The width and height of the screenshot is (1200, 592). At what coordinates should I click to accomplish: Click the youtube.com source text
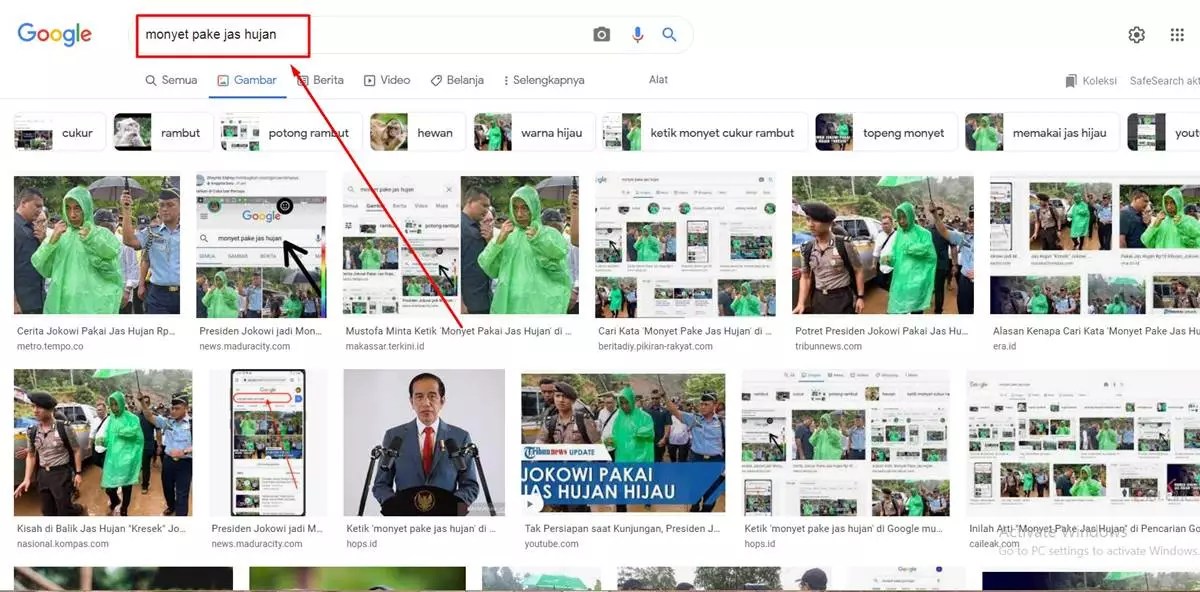(551, 544)
